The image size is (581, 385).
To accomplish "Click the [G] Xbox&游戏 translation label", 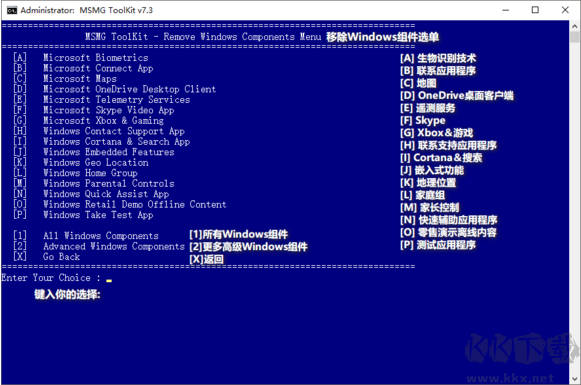I will 437,133.
